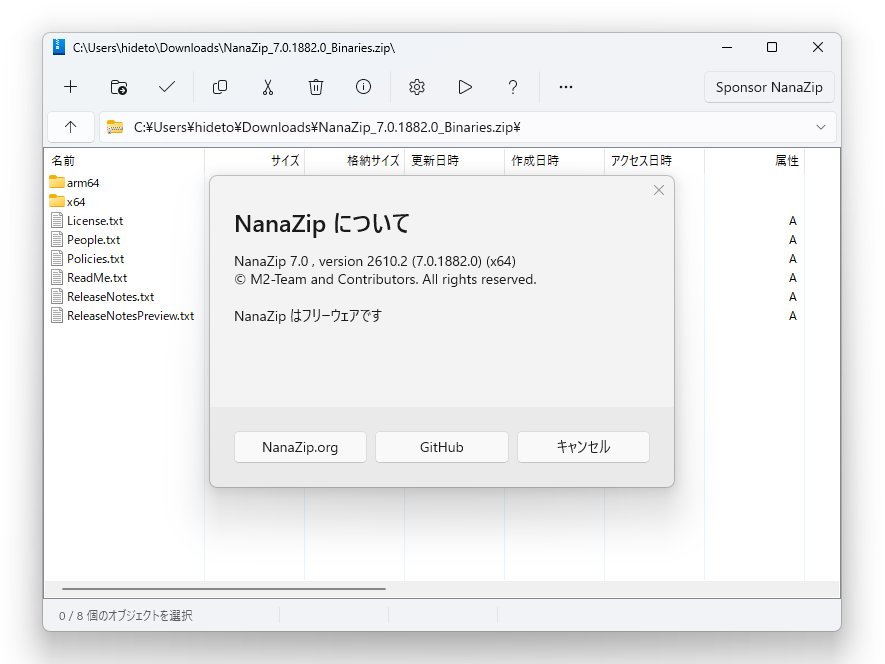Click the License.txt file icon
This screenshot has width=885, height=664.
click(56, 221)
